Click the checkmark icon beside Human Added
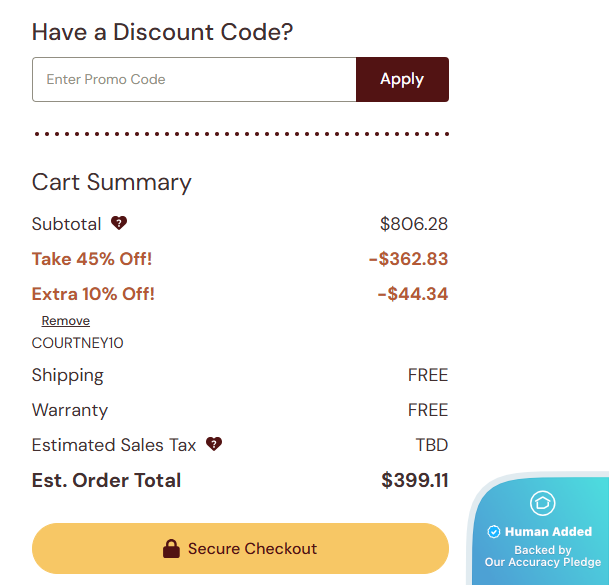The width and height of the screenshot is (609, 585). point(493,532)
